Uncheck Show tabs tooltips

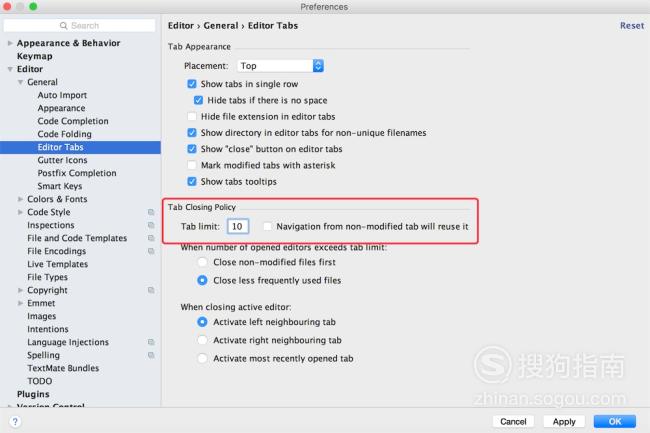click(192, 181)
